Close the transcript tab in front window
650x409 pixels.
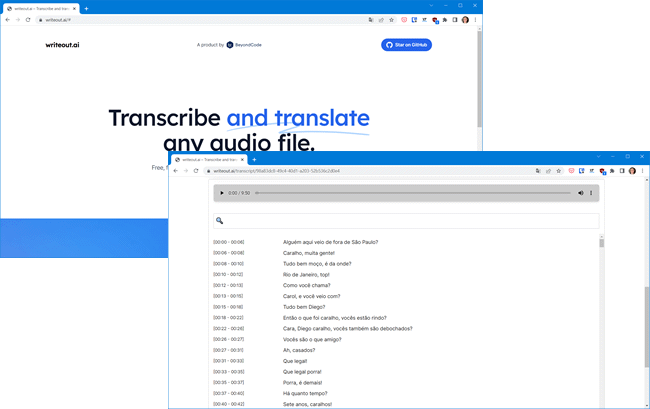coord(242,160)
